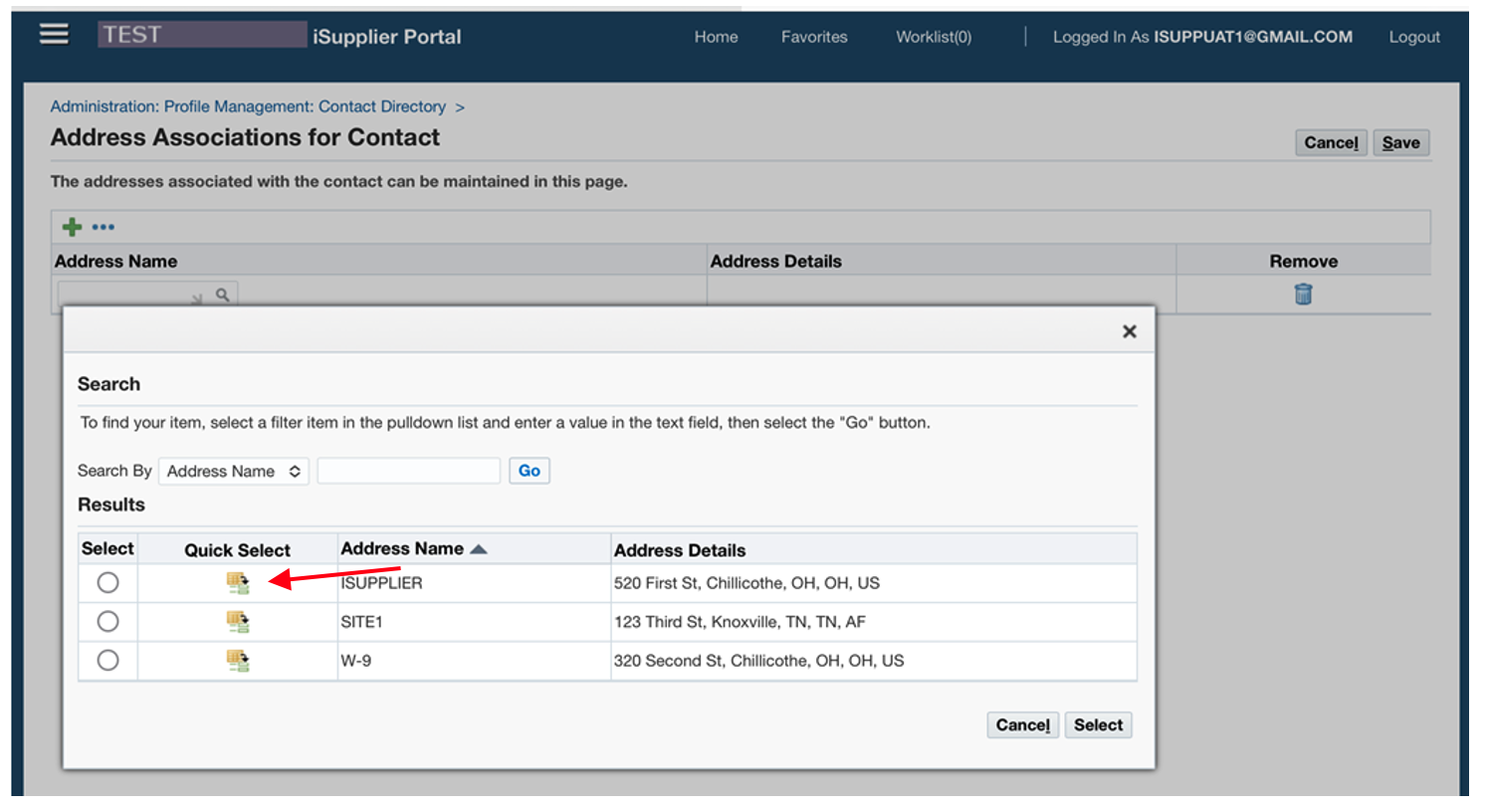This screenshot has height=812, width=1487.
Task: Click the search value text field
Action: click(x=409, y=471)
